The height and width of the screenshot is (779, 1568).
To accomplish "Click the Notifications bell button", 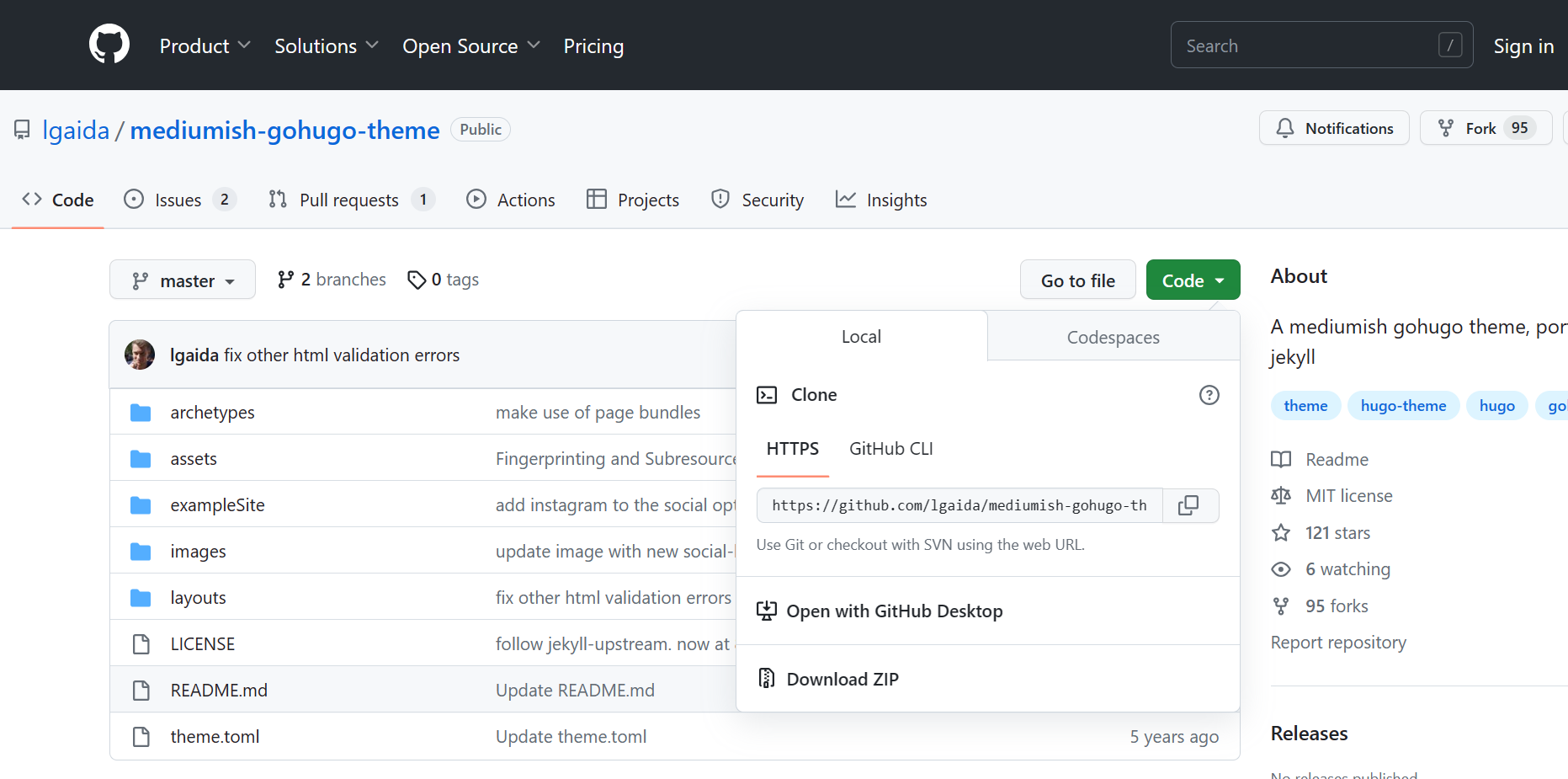I will click(1334, 128).
